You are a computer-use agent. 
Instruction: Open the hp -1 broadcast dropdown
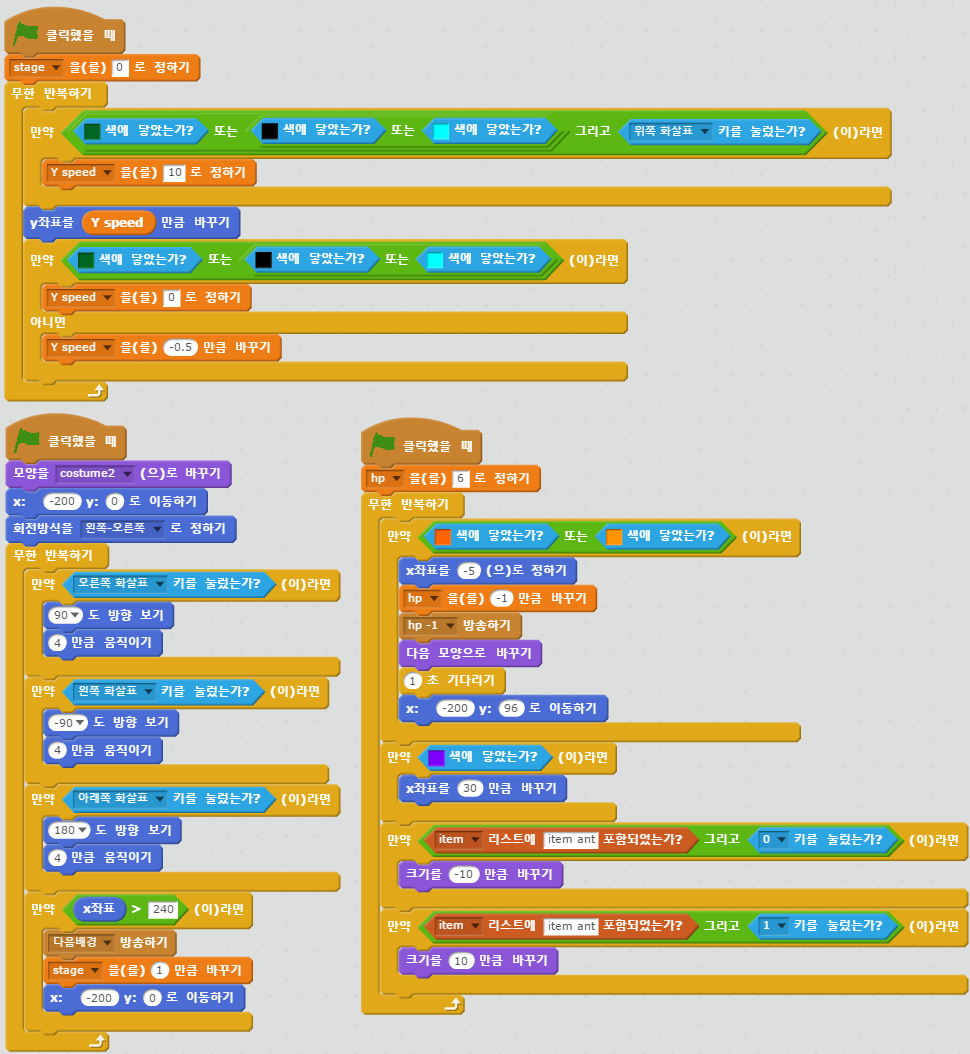click(450, 625)
